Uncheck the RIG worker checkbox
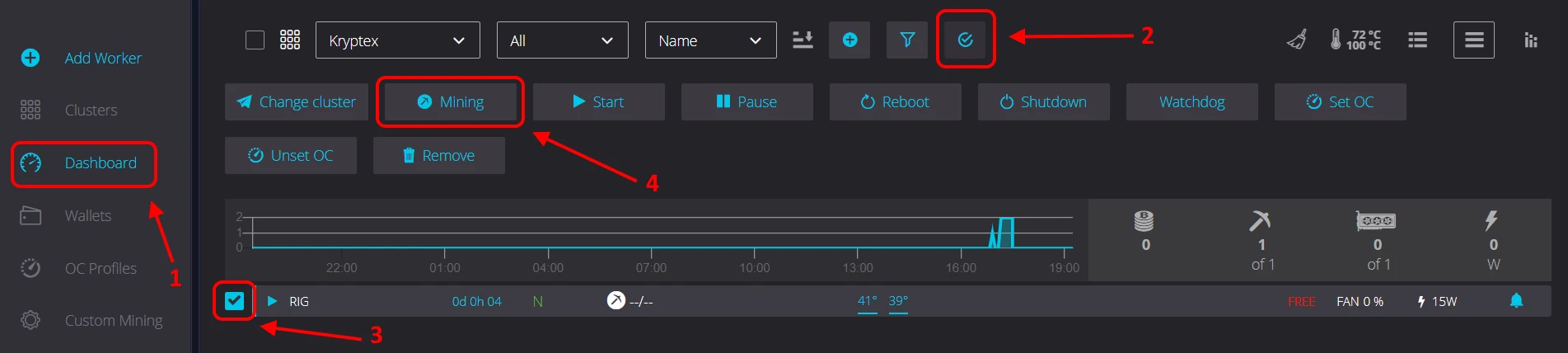 234,301
